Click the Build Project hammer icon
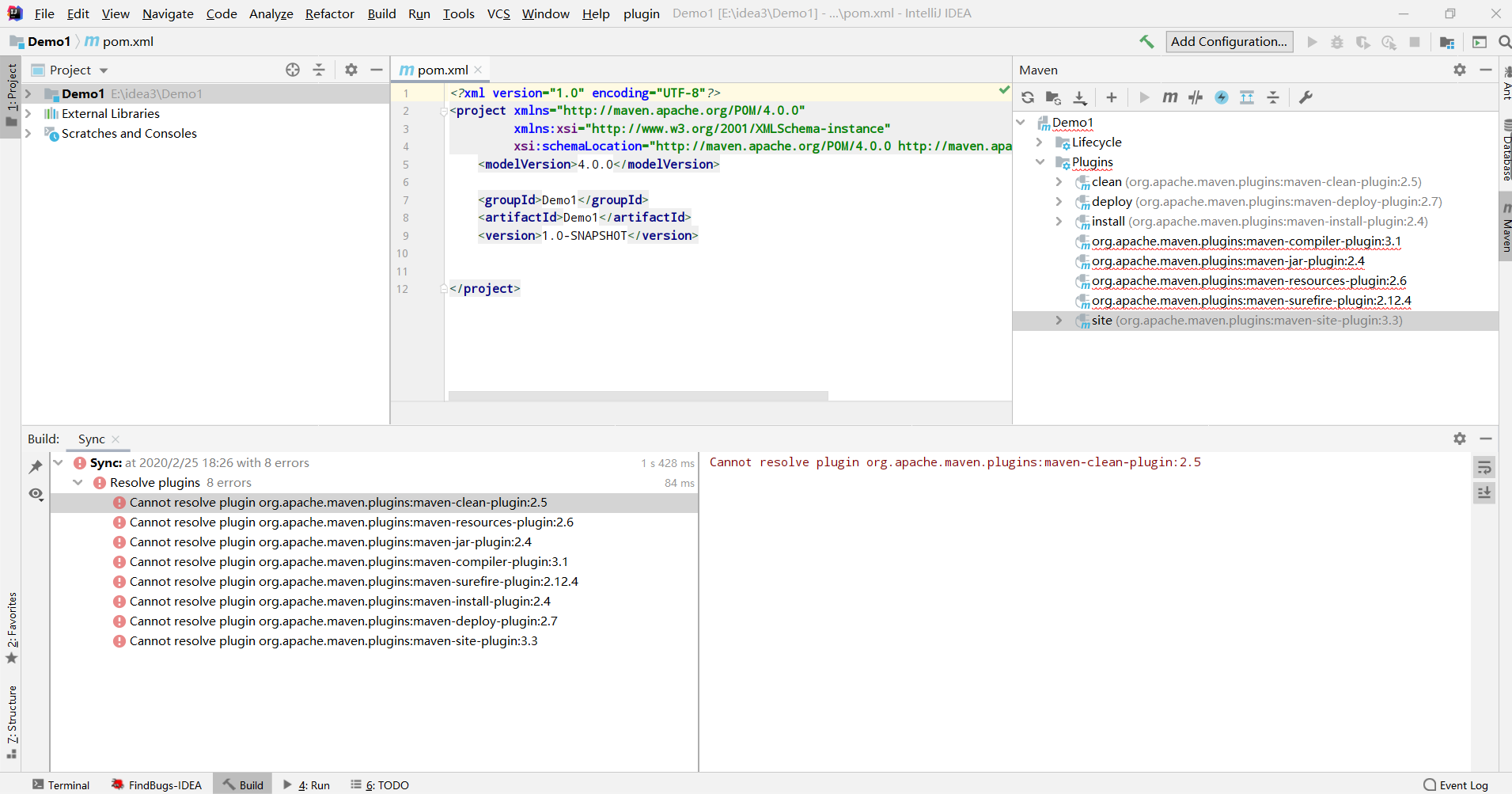Image resolution: width=1512 pixels, height=794 pixels. point(1146,42)
